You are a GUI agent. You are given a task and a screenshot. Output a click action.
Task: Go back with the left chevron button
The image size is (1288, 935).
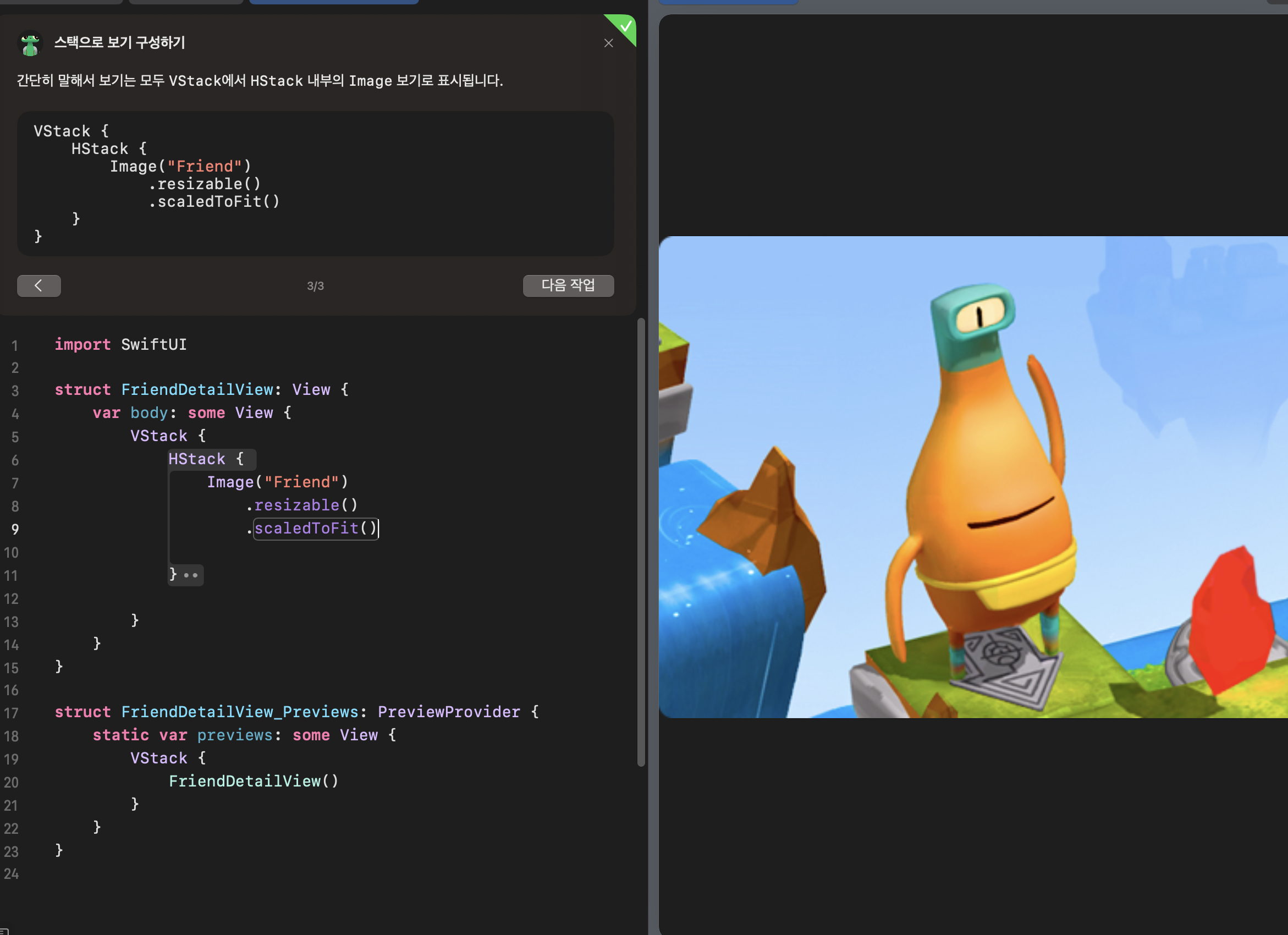[38, 286]
